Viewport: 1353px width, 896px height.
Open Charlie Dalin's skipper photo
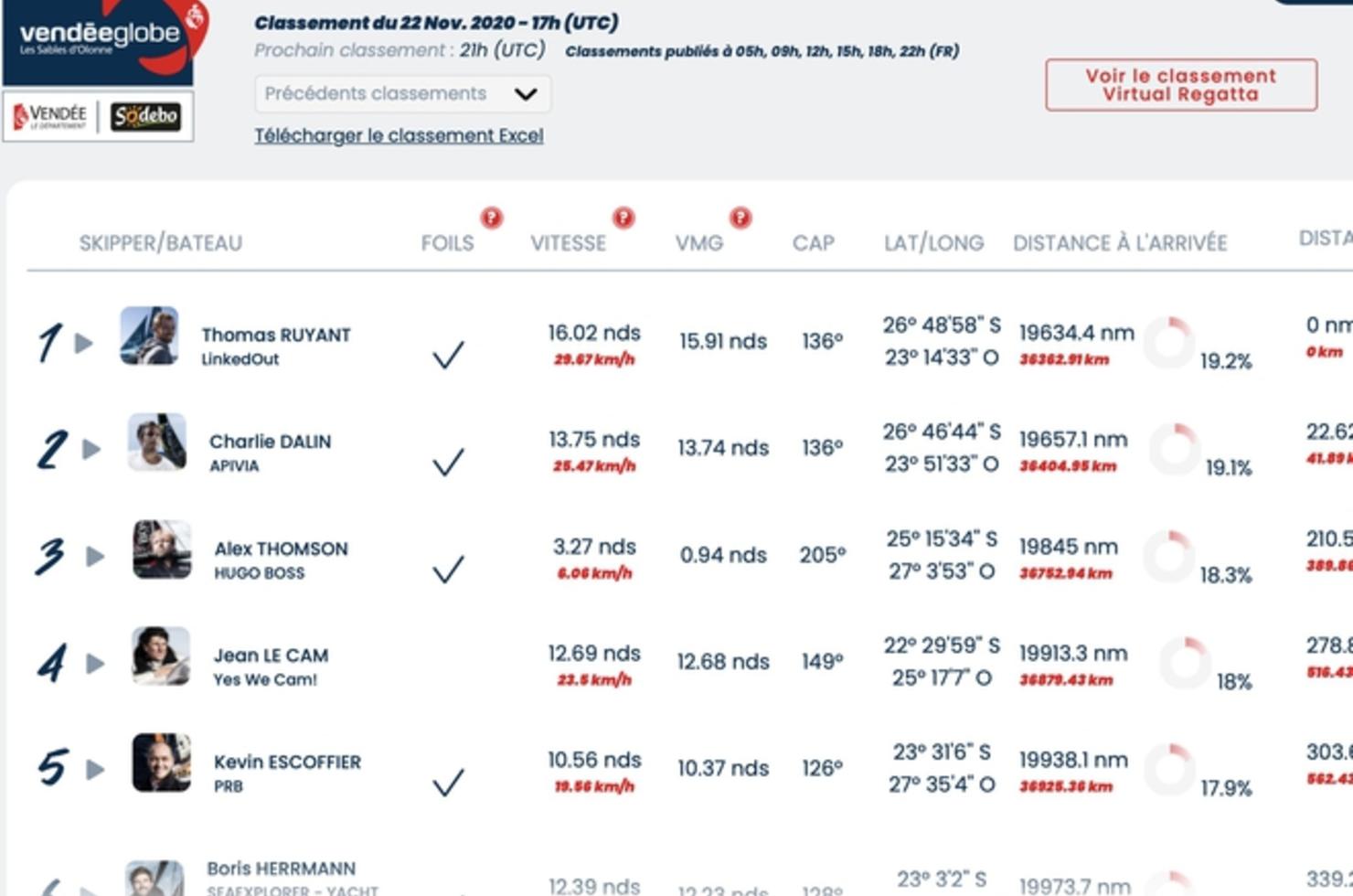coord(157,443)
